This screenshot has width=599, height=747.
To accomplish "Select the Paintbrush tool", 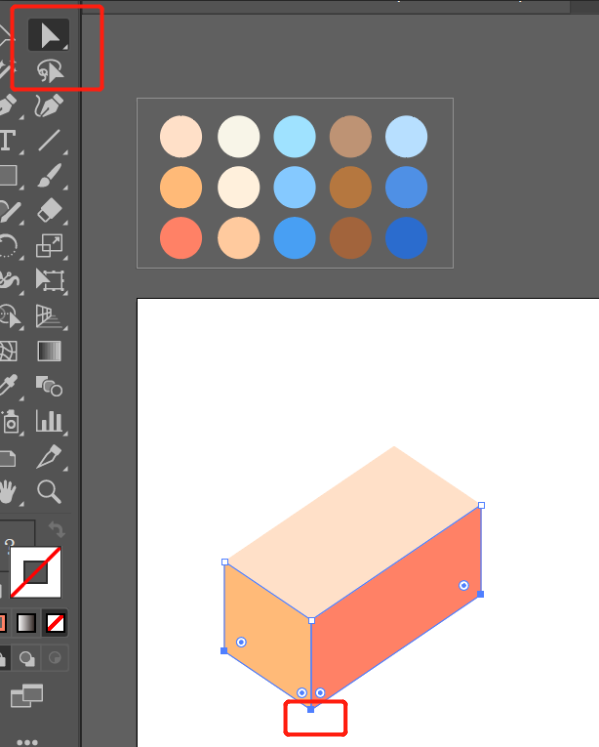I will (x=49, y=176).
